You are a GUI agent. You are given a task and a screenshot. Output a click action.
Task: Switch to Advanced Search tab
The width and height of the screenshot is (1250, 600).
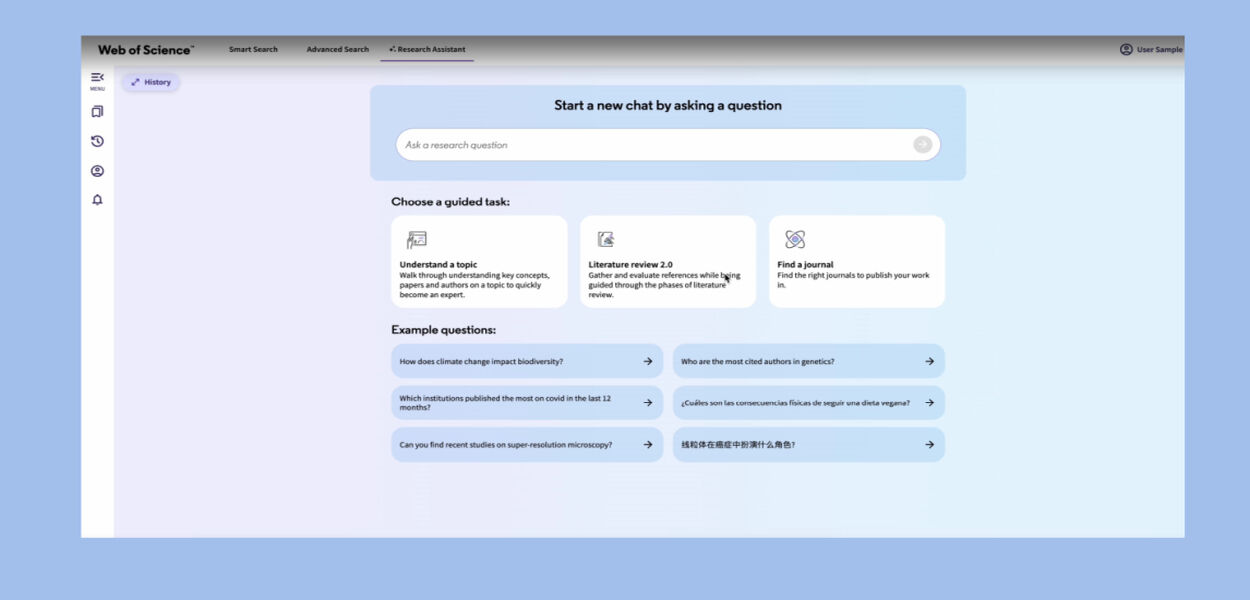click(338, 49)
